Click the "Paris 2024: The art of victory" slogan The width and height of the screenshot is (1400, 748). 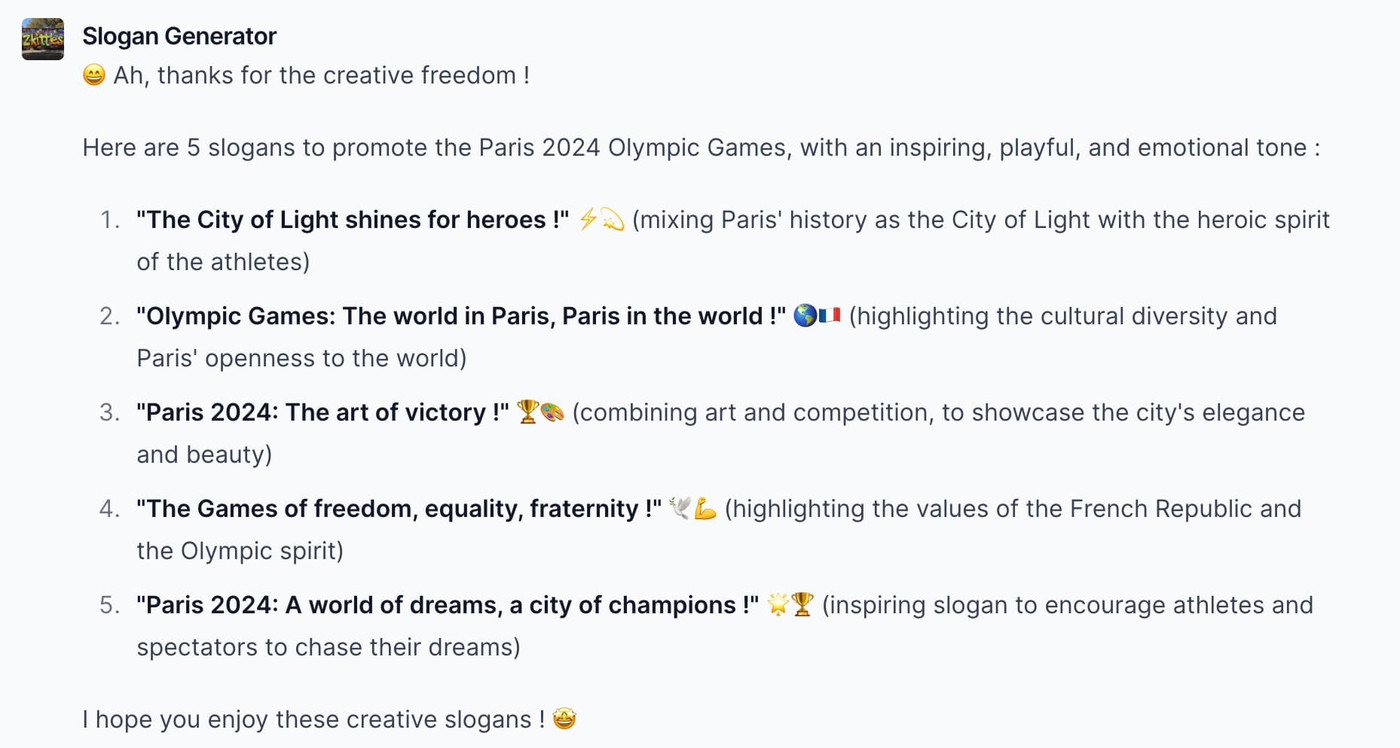coord(323,412)
